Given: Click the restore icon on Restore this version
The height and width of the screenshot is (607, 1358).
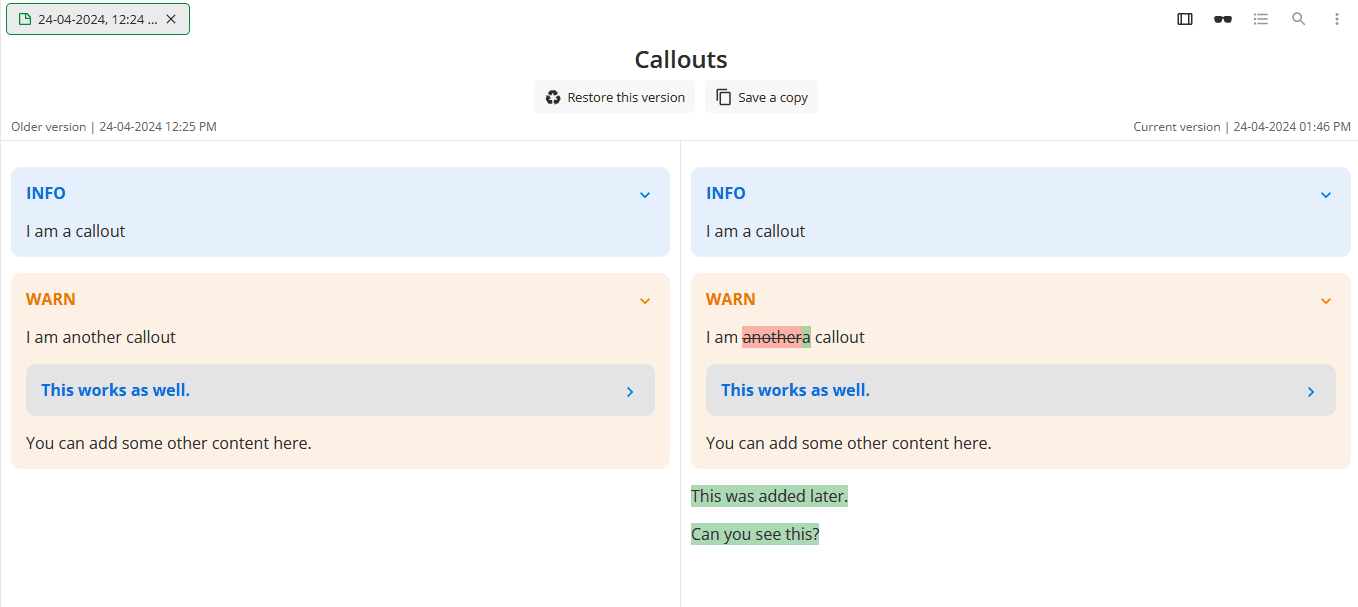Looking at the screenshot, I should pyautogui.click(x=552, y=96).
